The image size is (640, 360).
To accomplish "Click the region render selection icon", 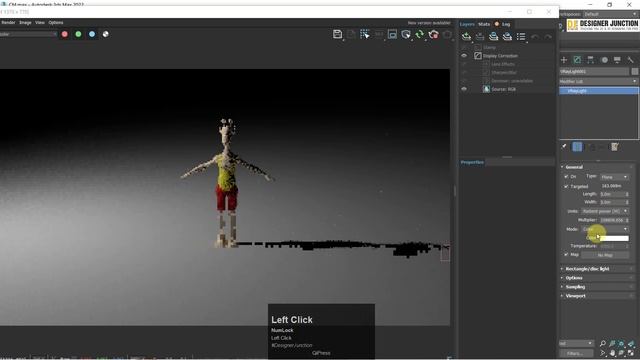I will [365, 34].
